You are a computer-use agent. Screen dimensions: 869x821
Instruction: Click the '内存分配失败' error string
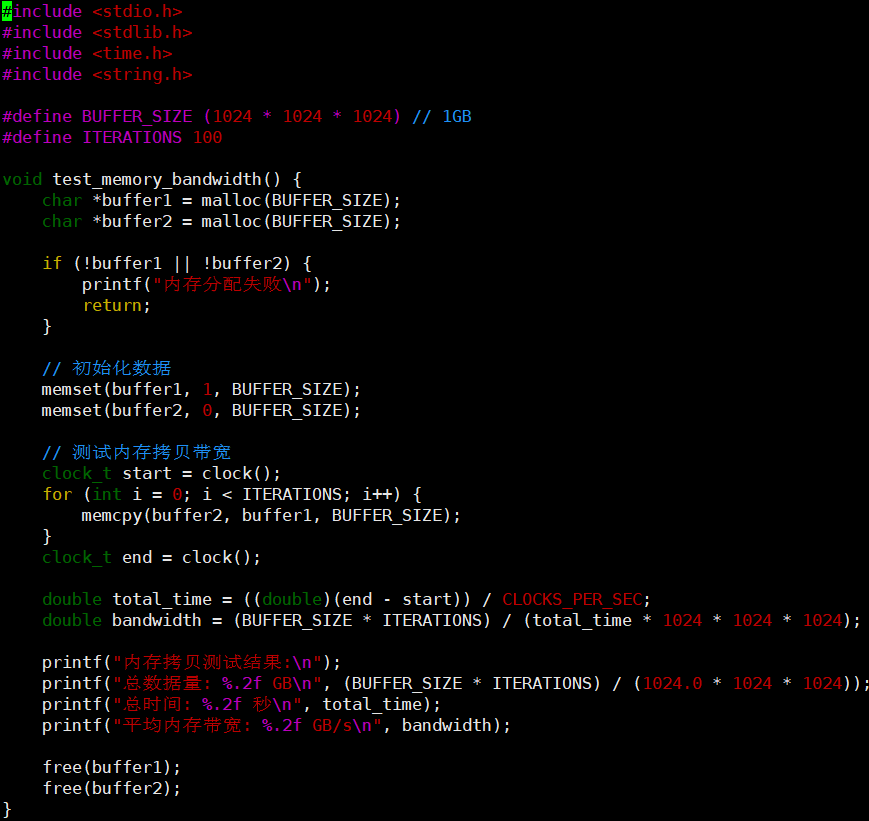[x=233, y=284]
